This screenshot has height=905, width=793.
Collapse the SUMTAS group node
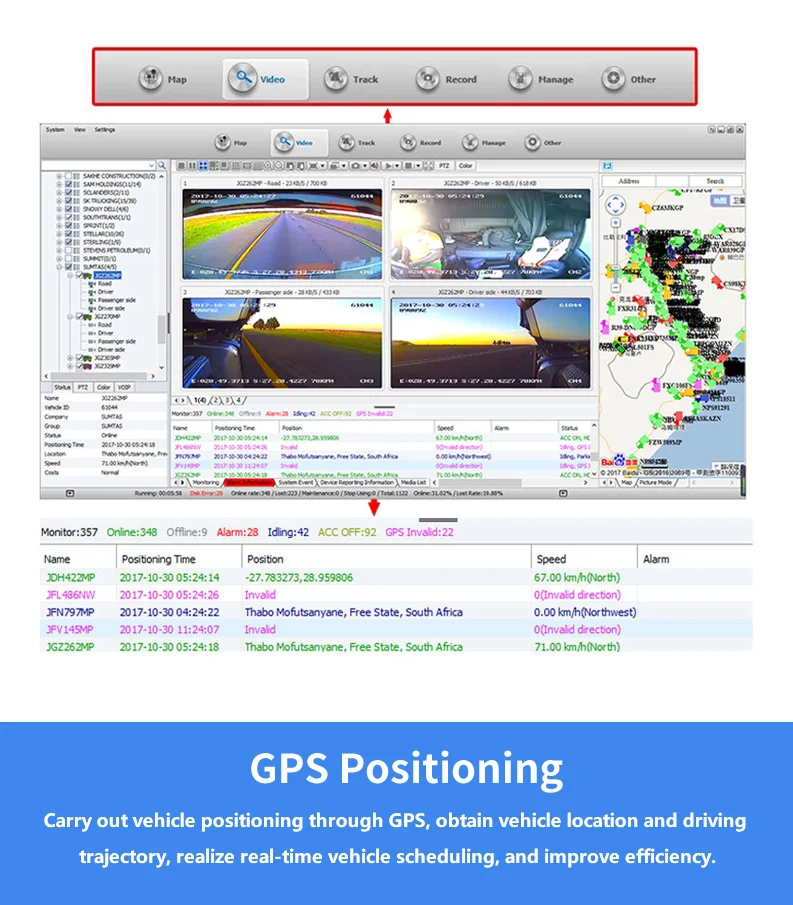point(59,267)
